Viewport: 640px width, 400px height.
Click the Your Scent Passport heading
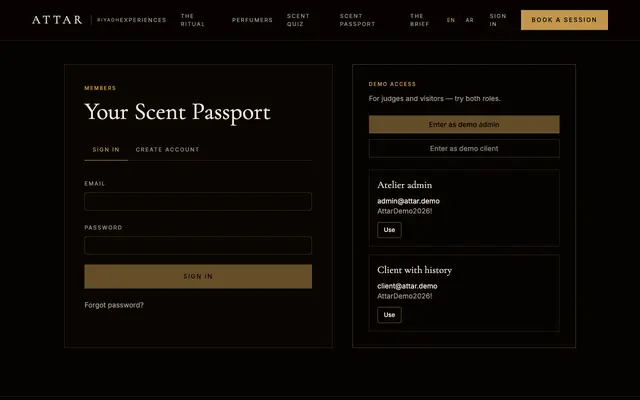177,112
